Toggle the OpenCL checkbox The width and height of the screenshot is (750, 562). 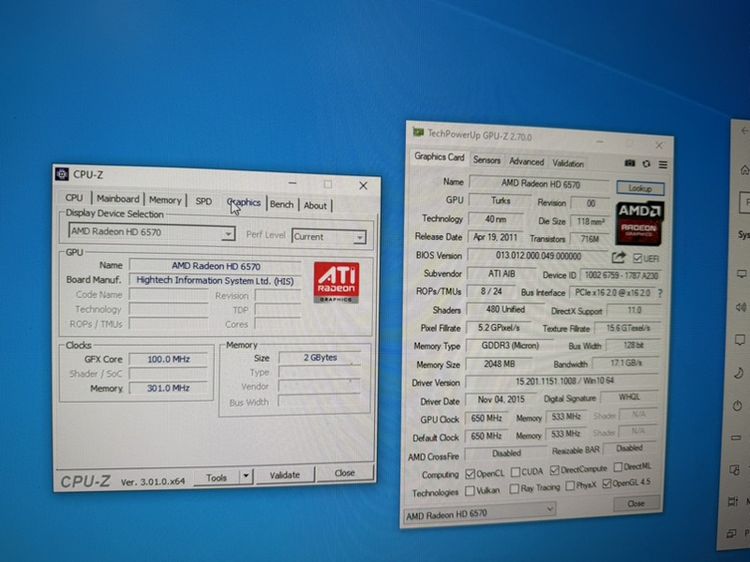(470, 474)
